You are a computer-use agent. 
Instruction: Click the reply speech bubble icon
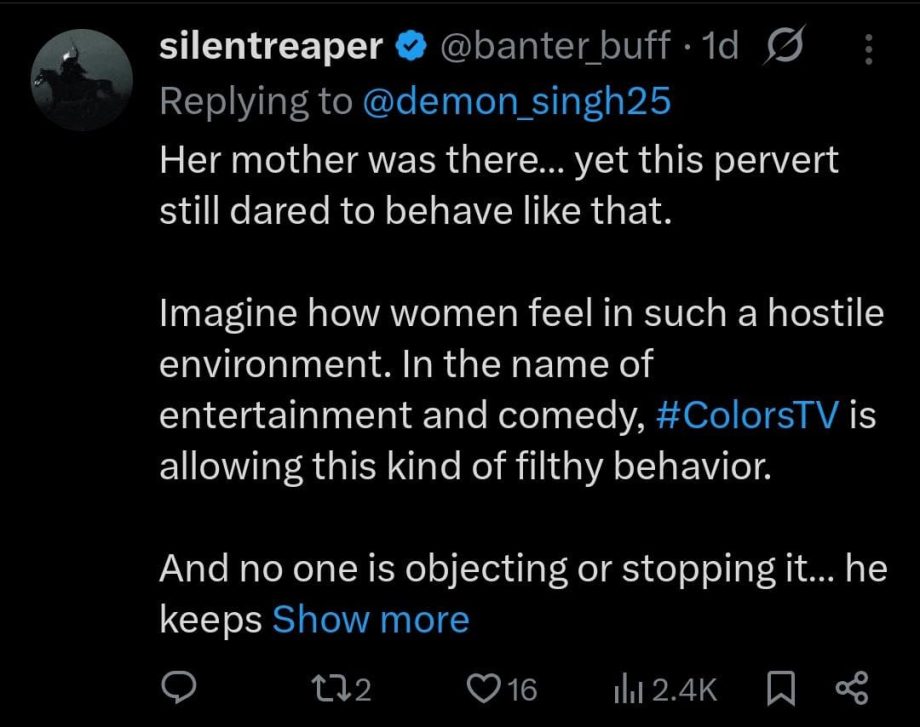180,688
